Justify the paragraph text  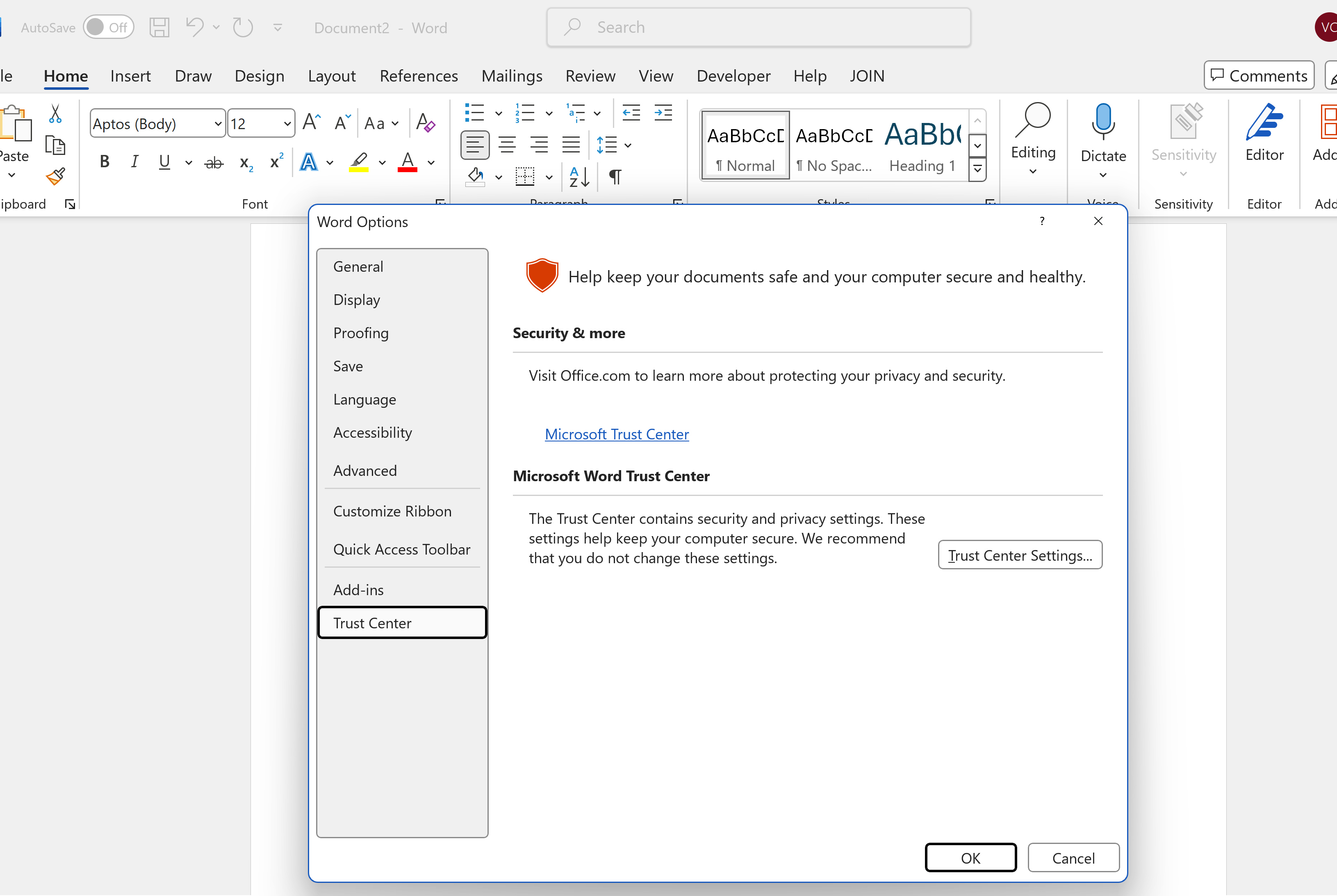[x=571, y=145]
